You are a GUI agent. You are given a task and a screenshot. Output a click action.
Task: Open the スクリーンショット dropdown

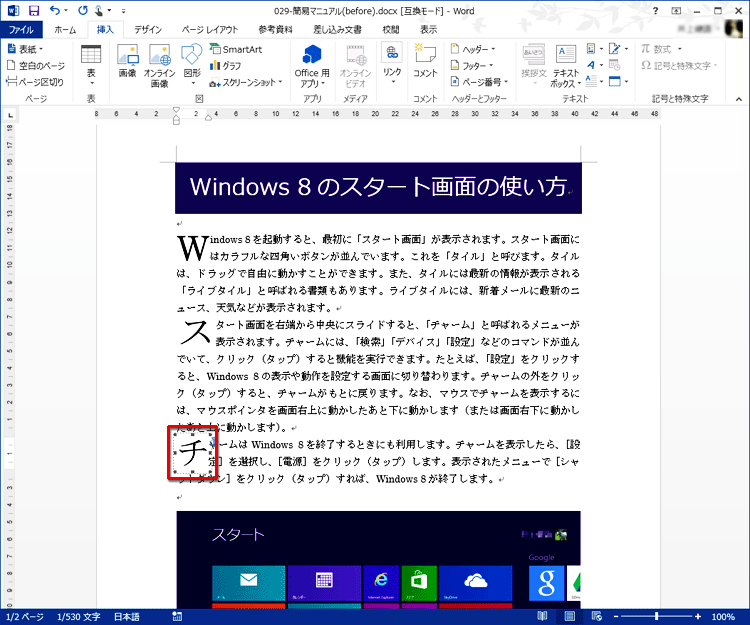tap(246, 82)
